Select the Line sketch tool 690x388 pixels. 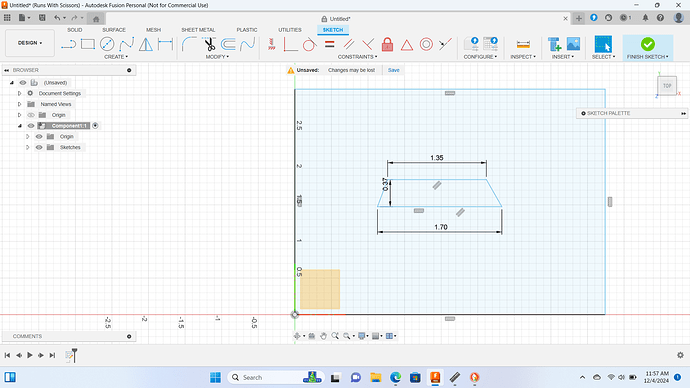click(x=68, y=44)
